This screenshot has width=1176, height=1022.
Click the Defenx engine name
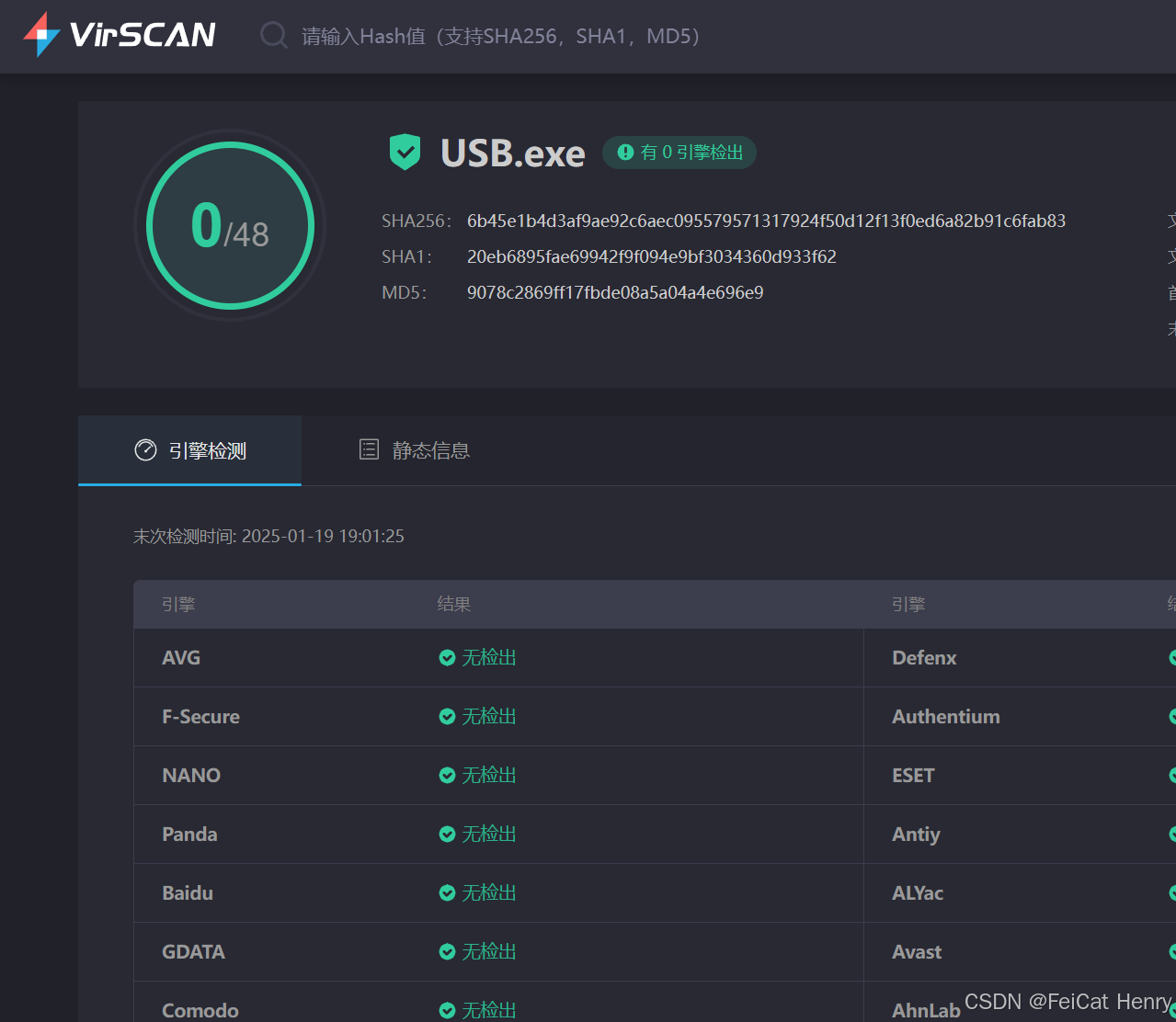click(x=924, y=658)
